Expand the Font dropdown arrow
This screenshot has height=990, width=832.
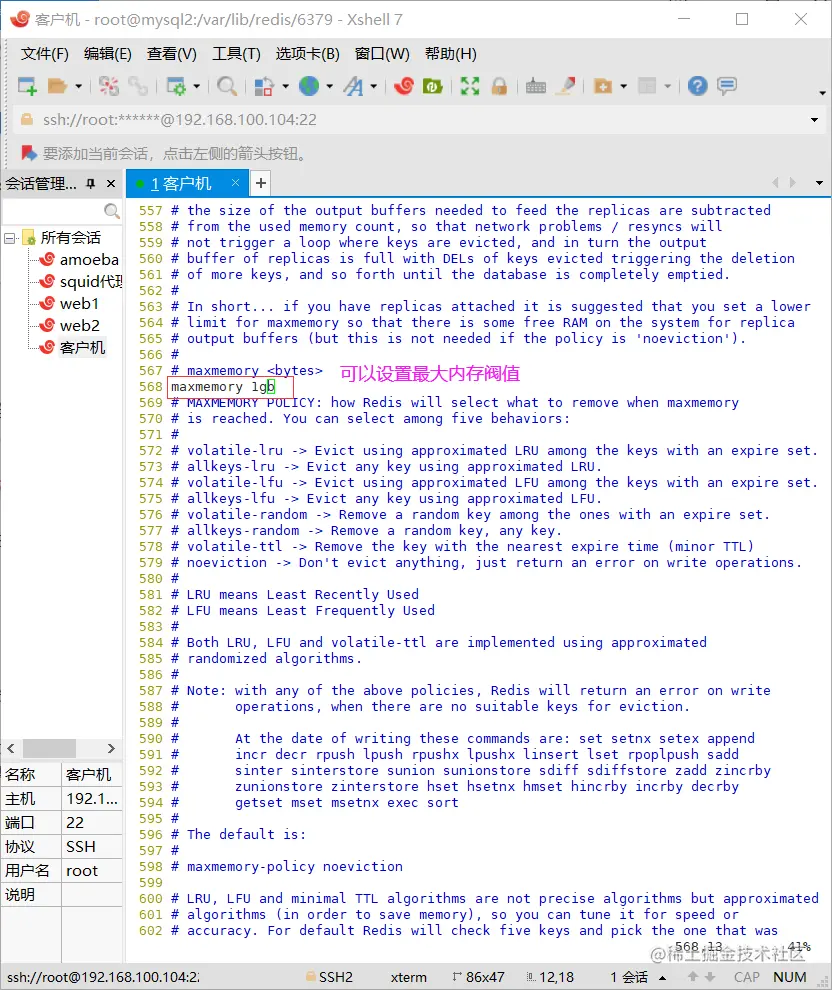tap(374, 86)
